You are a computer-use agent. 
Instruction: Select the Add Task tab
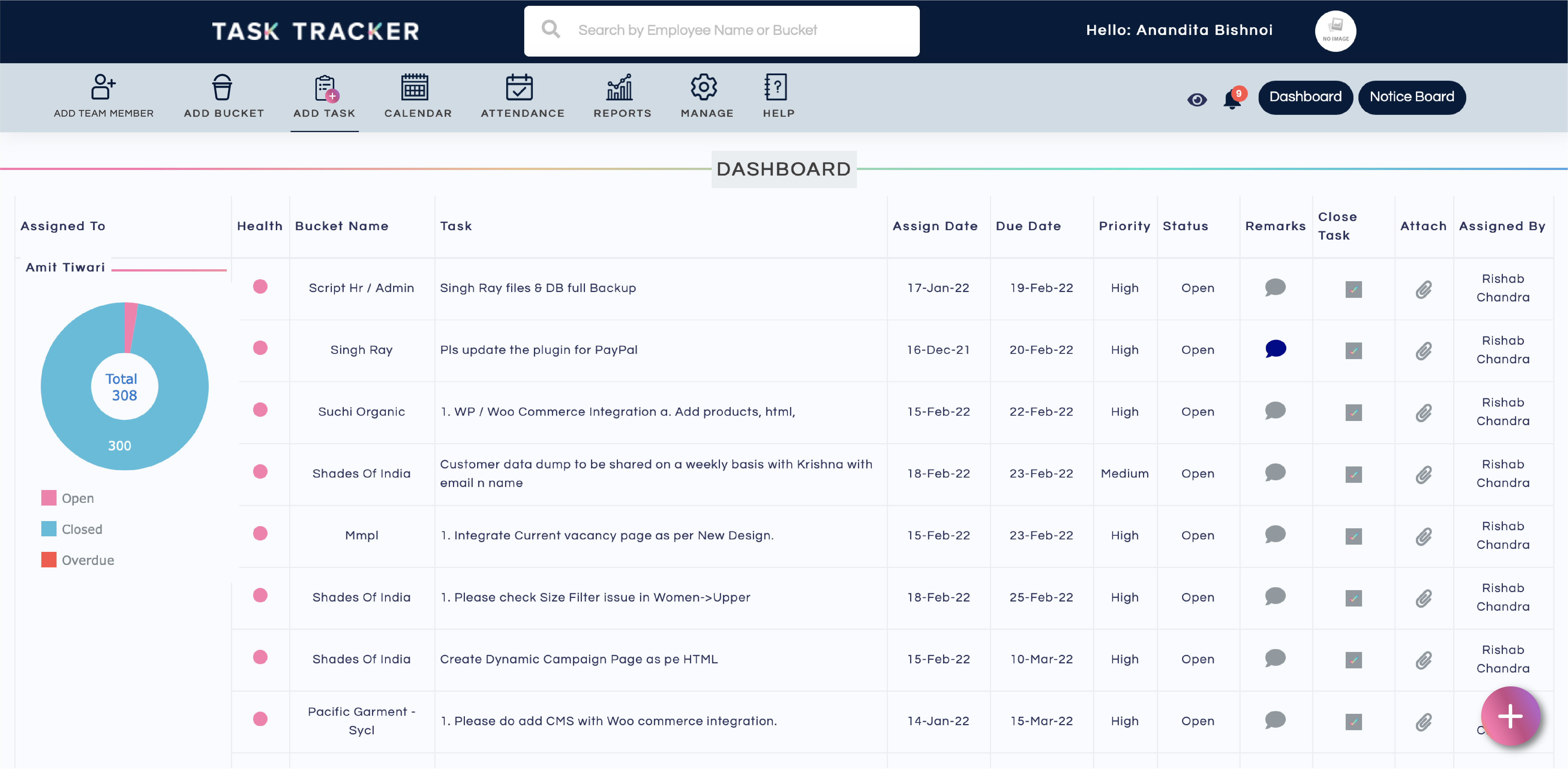(x=324, y=97)
